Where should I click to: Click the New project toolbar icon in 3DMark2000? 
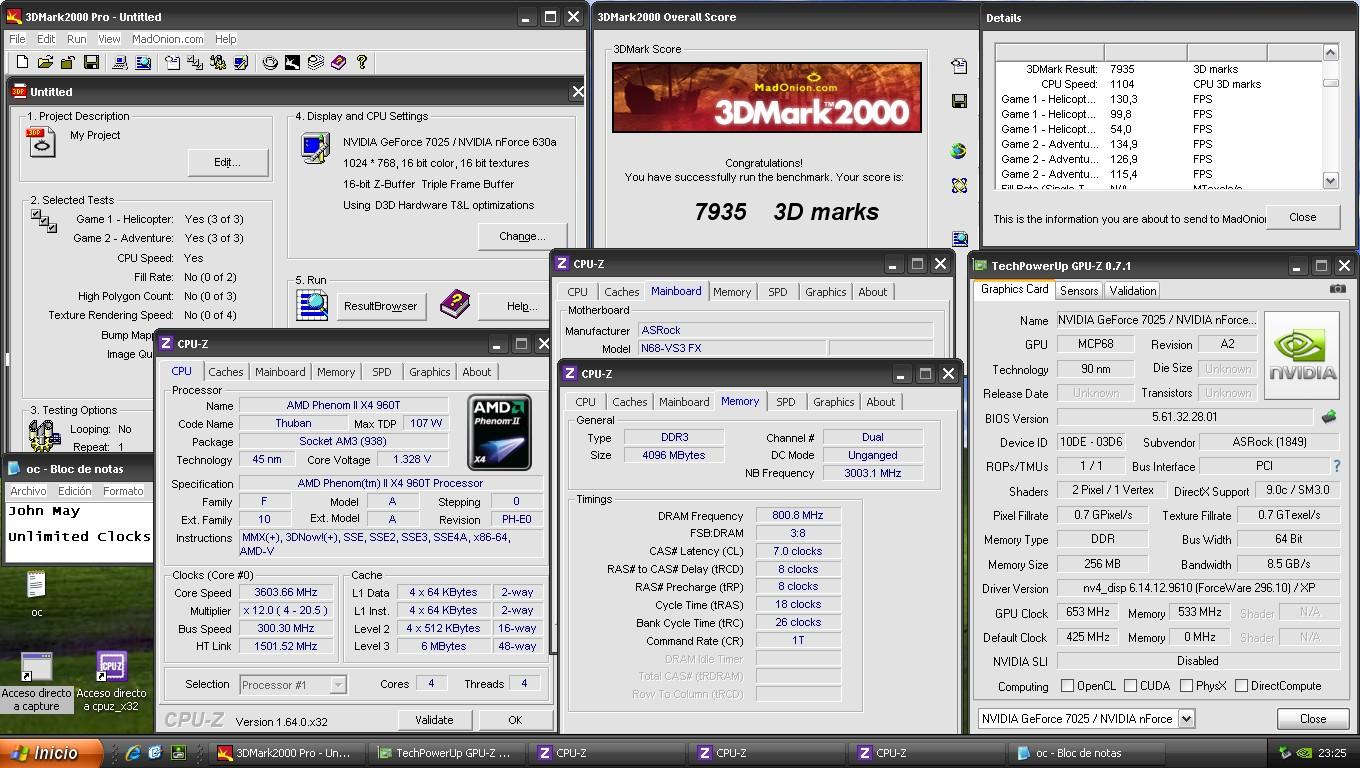coord(22,62)
